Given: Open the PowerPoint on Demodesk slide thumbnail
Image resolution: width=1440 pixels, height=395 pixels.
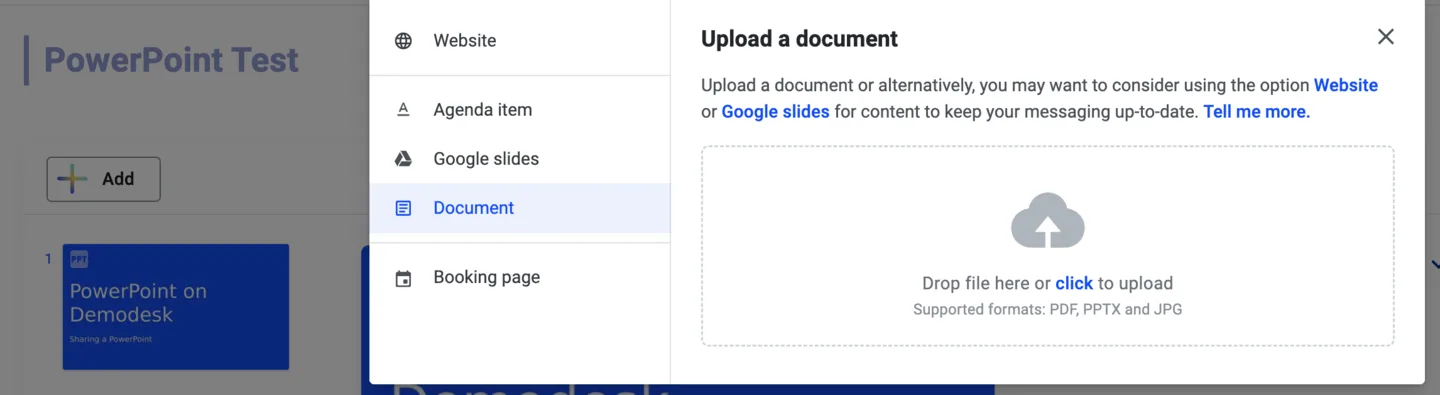Looking at the screenshot, I should pos(176,307).
